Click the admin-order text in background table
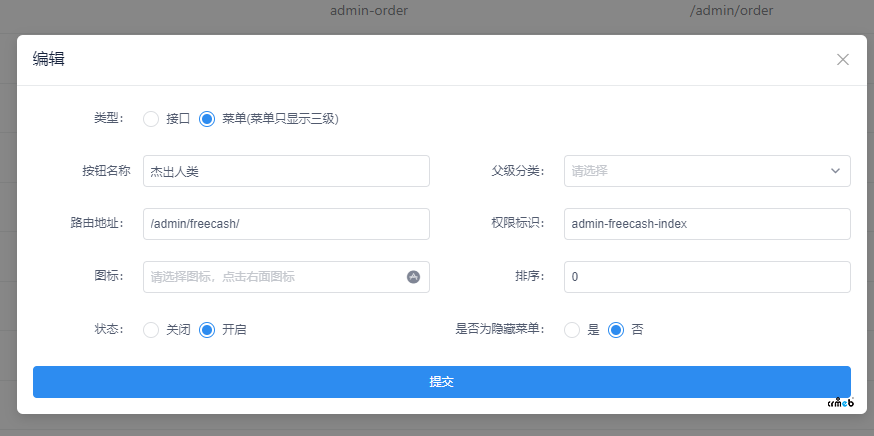874x436 pixels. (x=369, y=11)
